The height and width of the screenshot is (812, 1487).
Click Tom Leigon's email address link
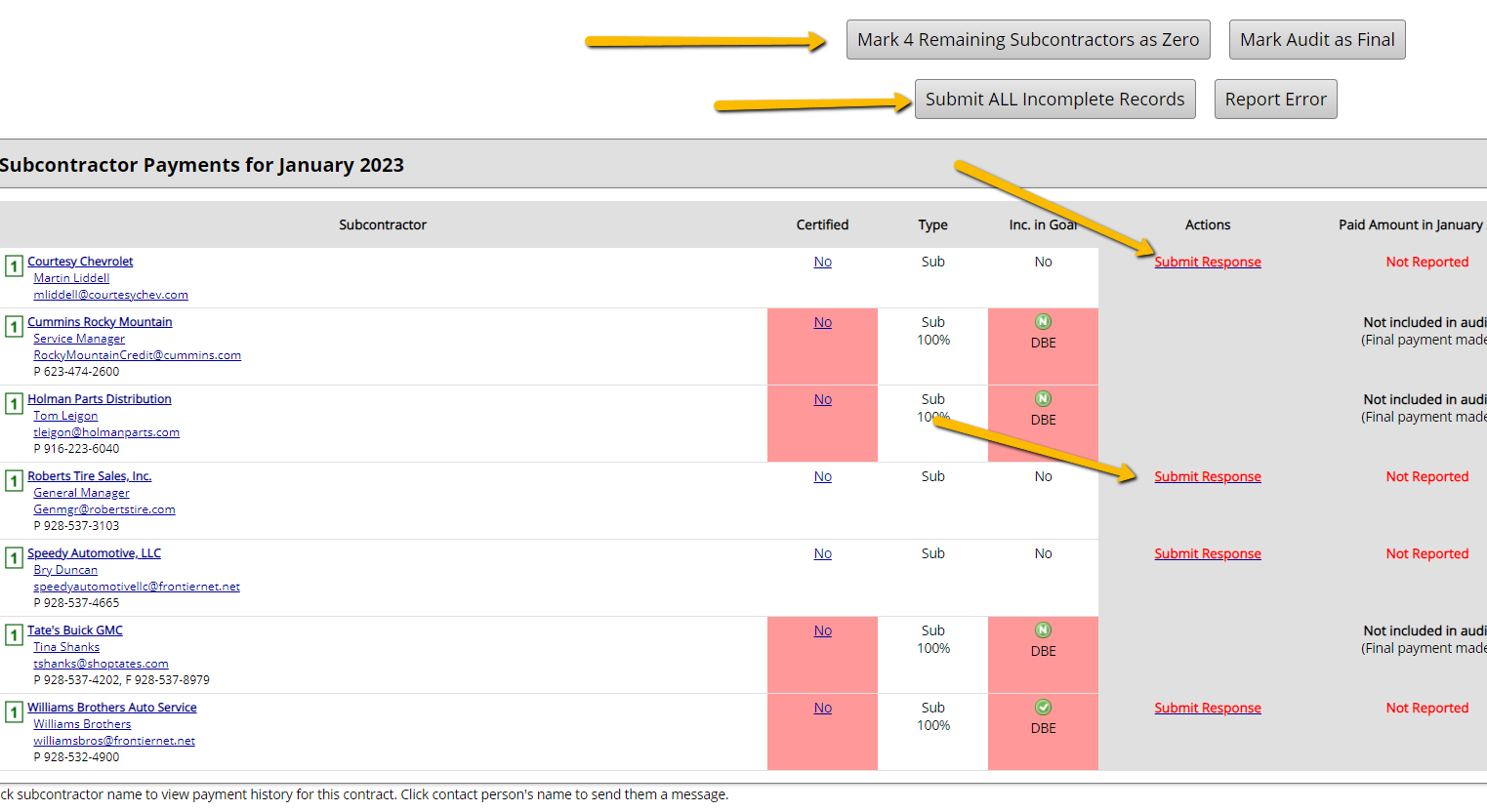tap(106, 431)
